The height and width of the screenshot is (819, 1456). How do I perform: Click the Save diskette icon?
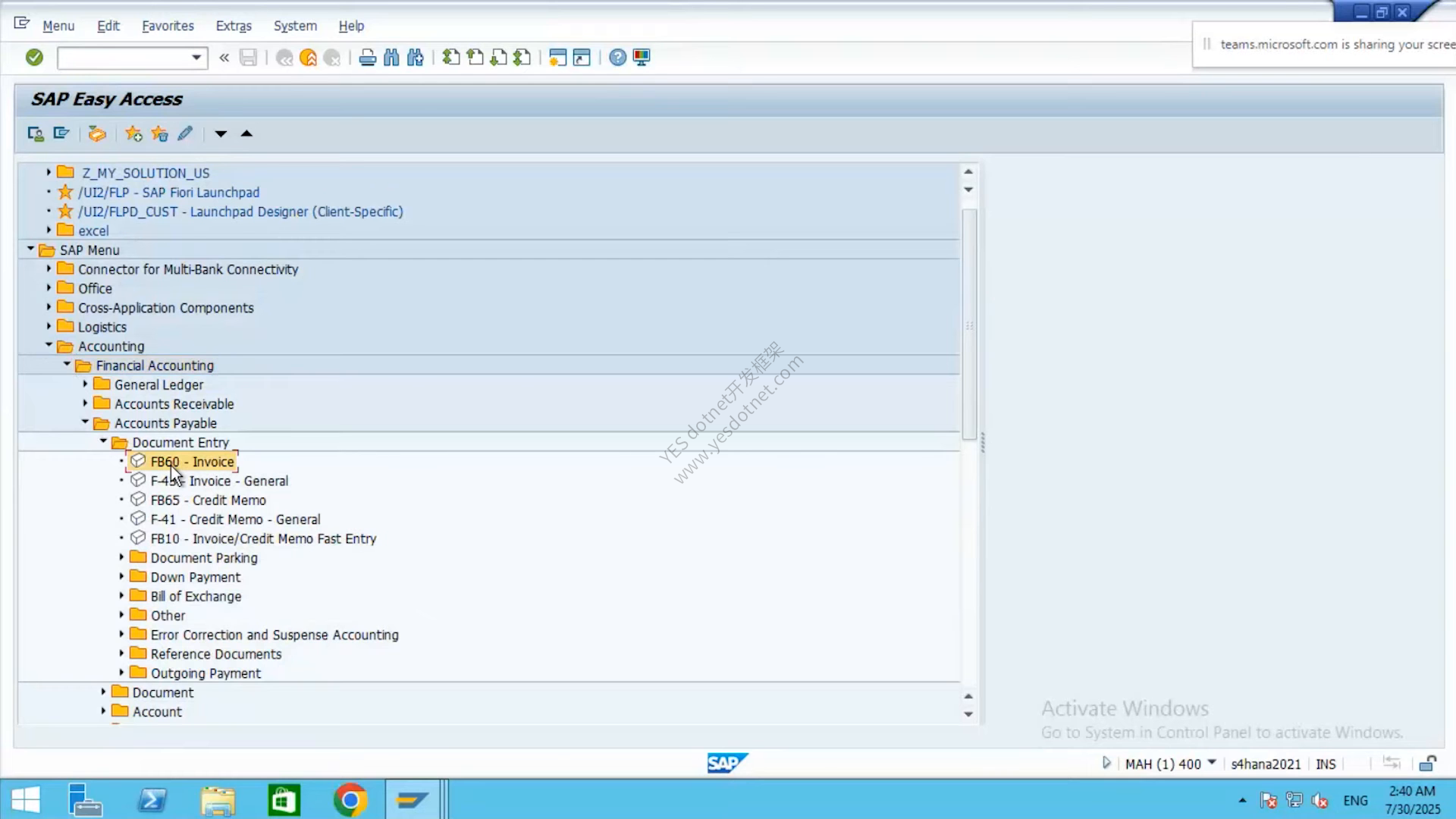click(248, 58)
